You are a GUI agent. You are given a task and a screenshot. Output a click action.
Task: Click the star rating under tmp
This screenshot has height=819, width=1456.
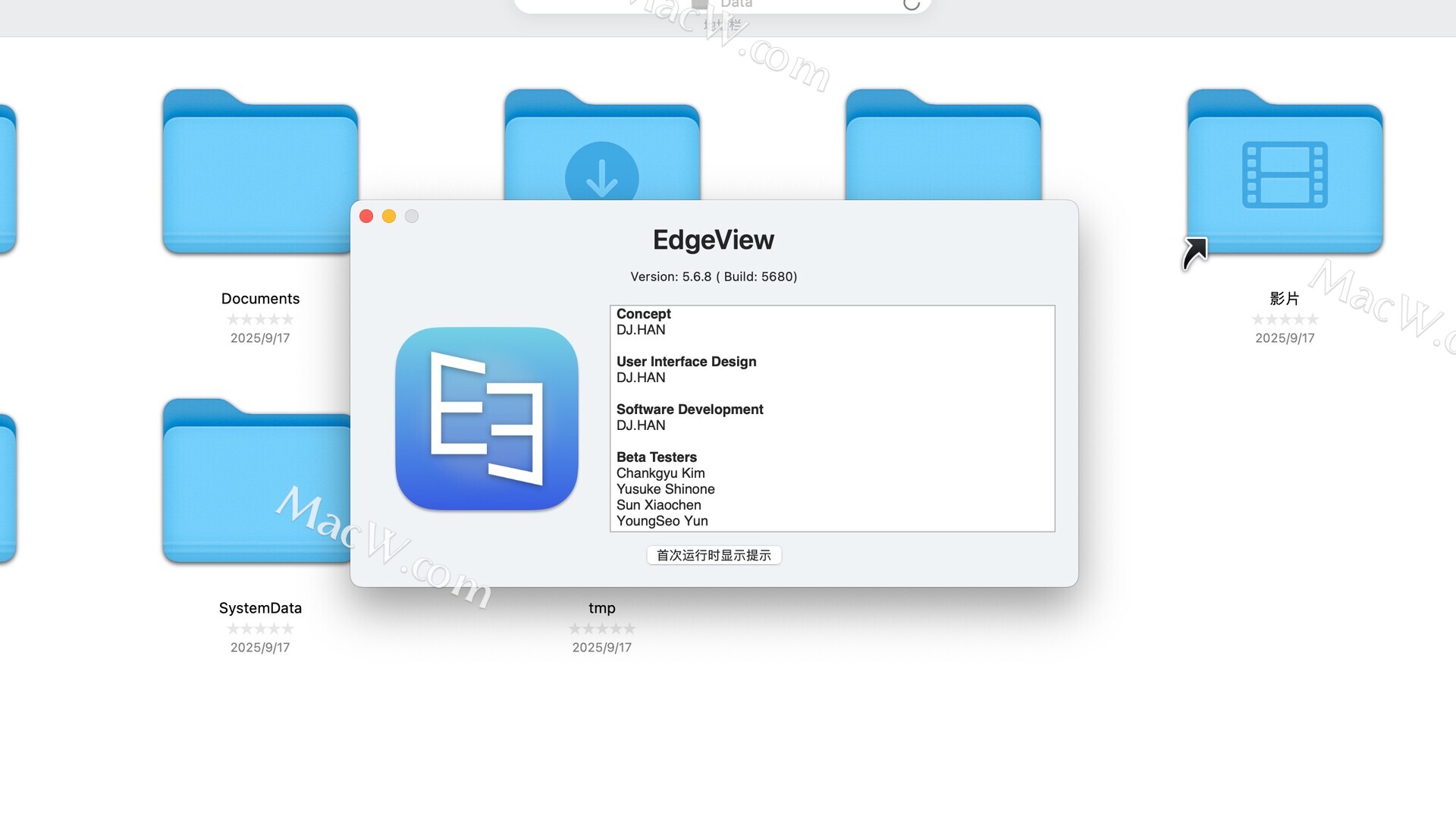(x=602, y=629)
